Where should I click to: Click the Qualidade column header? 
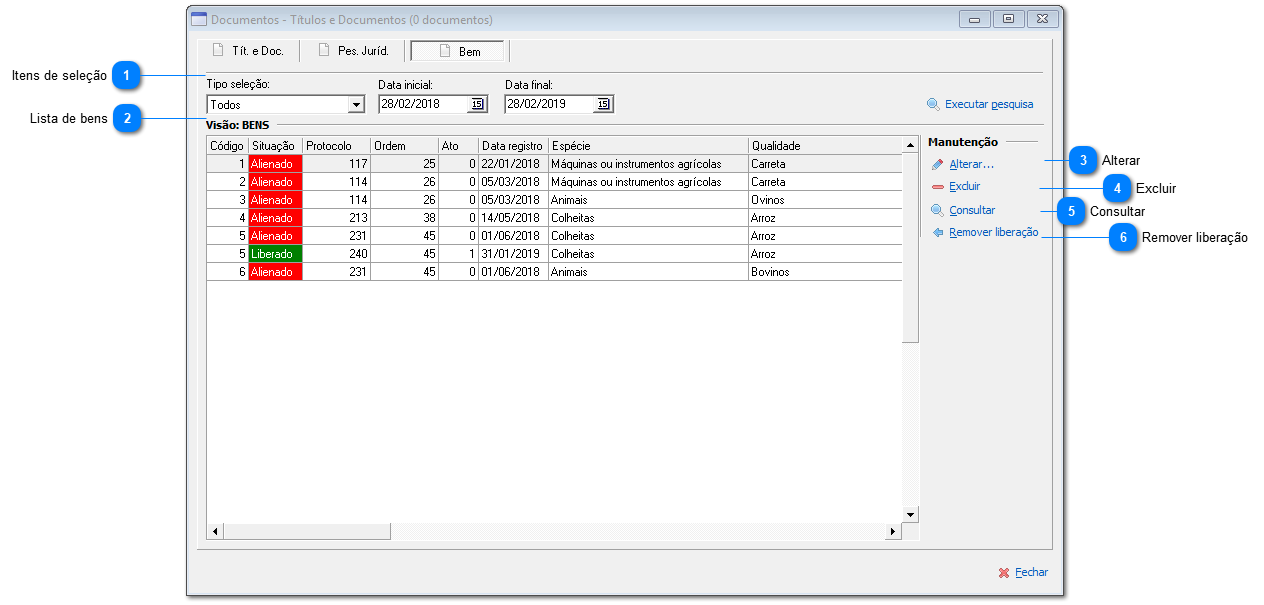(x=825, y=146)
